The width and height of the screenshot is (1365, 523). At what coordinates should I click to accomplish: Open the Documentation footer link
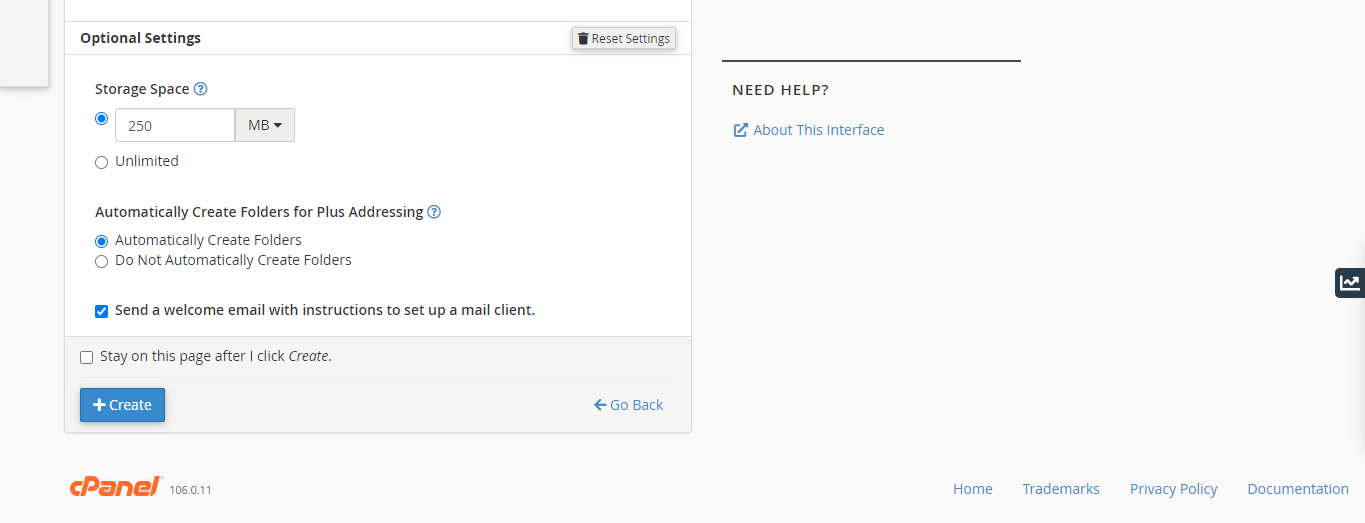[x=1297, y=489]
